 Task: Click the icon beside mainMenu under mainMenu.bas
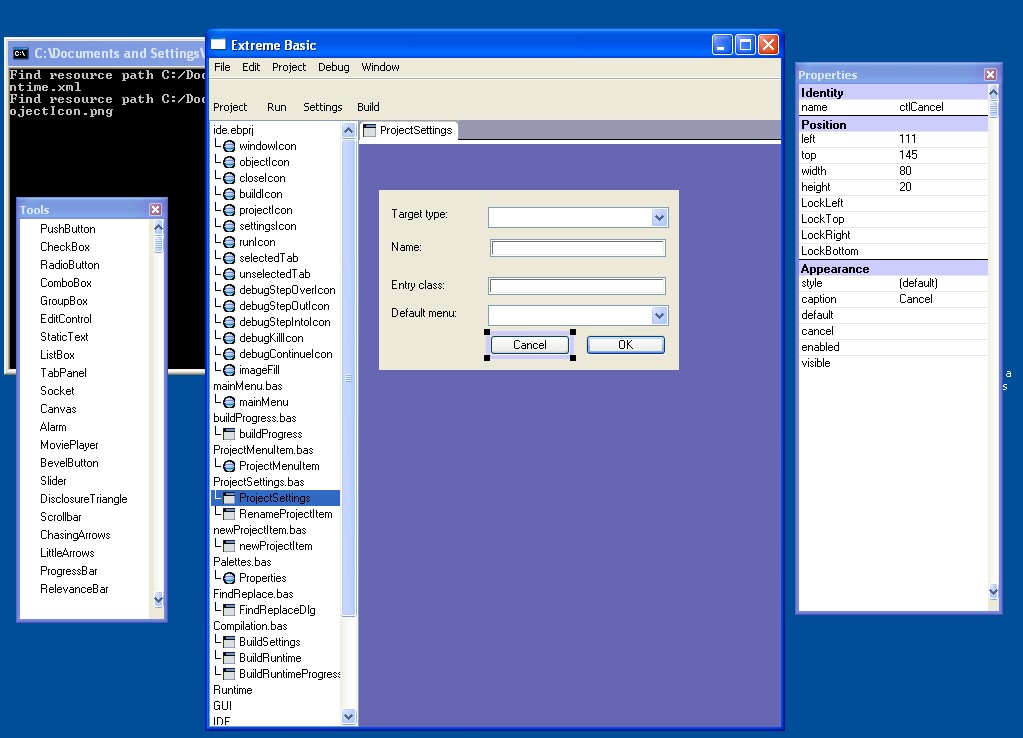[229, 402]
